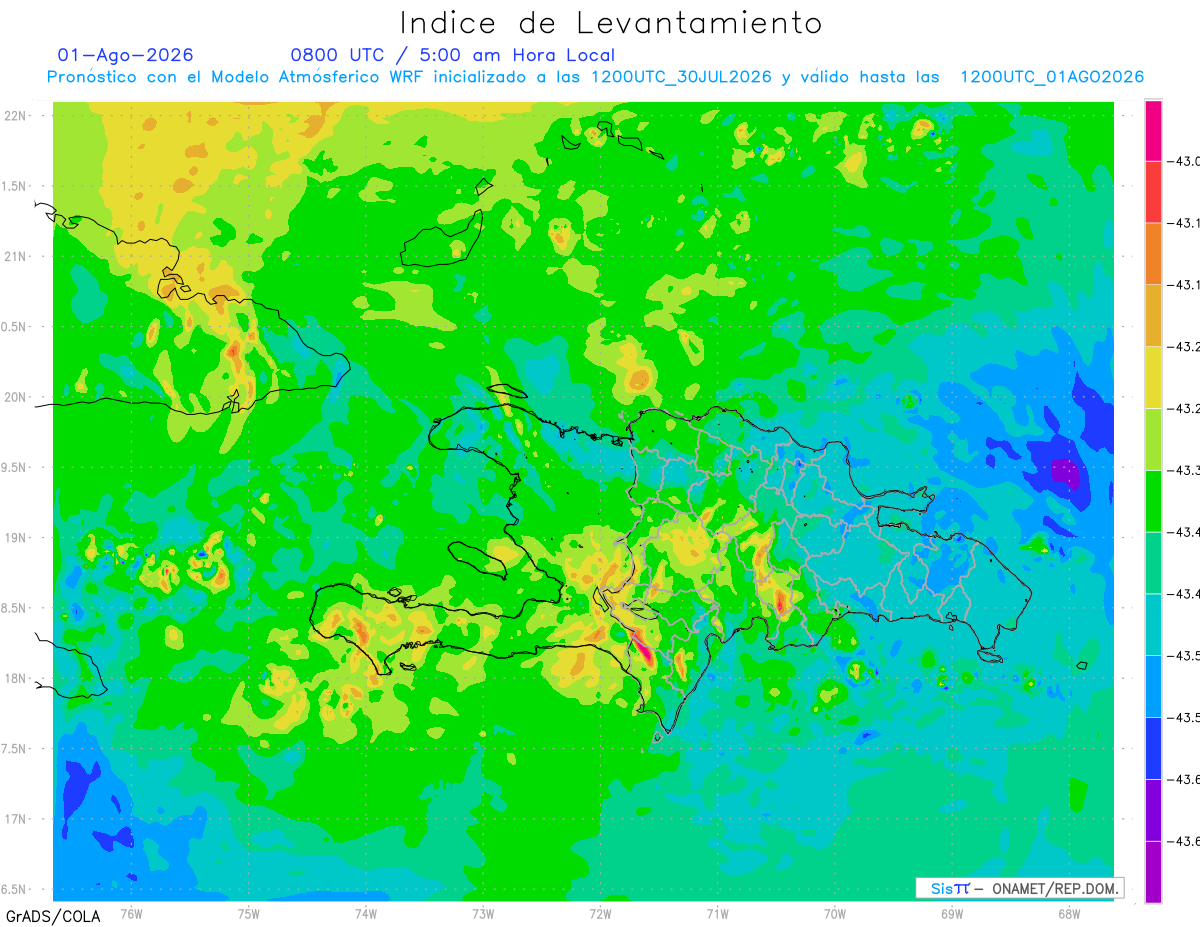Click the 'GrADS/COLA' credit text
This screenshot has height=927, width=1200.
[51, 916]
